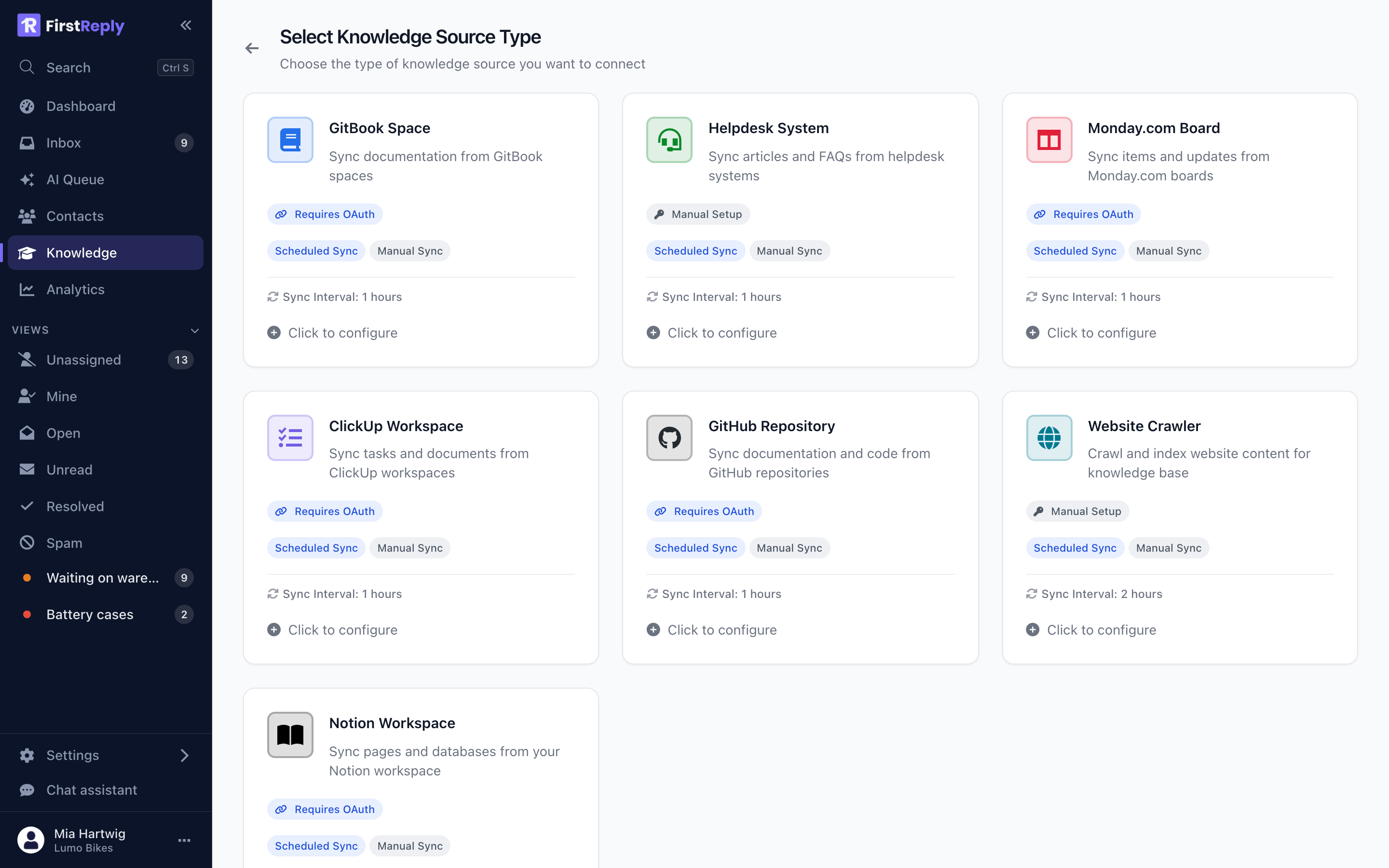This screenshot has height=868, width=1389.
Task: Click the 'Lumo Bikes' workspace name
Action: pos(83,849)
